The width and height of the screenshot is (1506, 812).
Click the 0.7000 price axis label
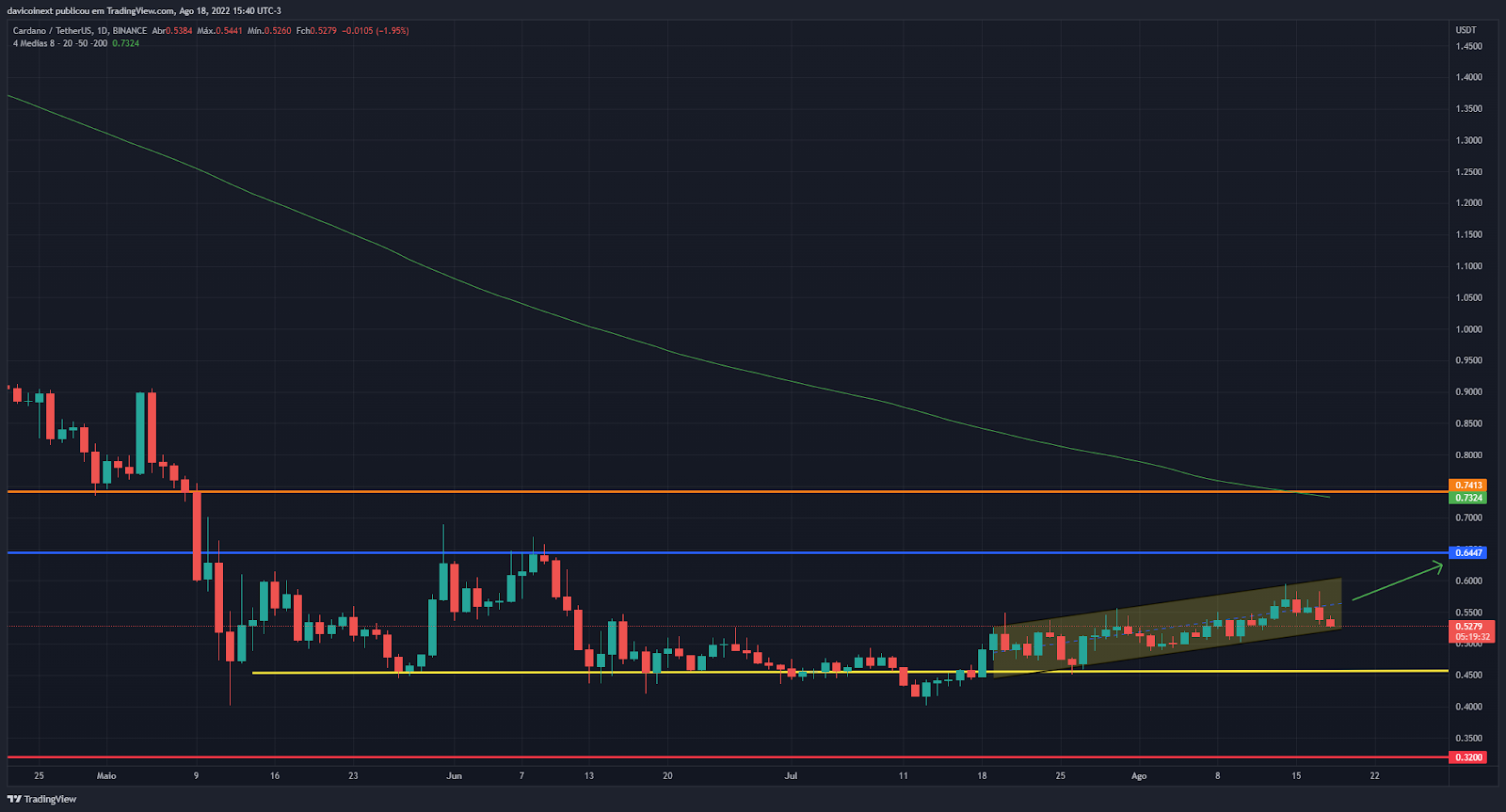[1468, 517]
